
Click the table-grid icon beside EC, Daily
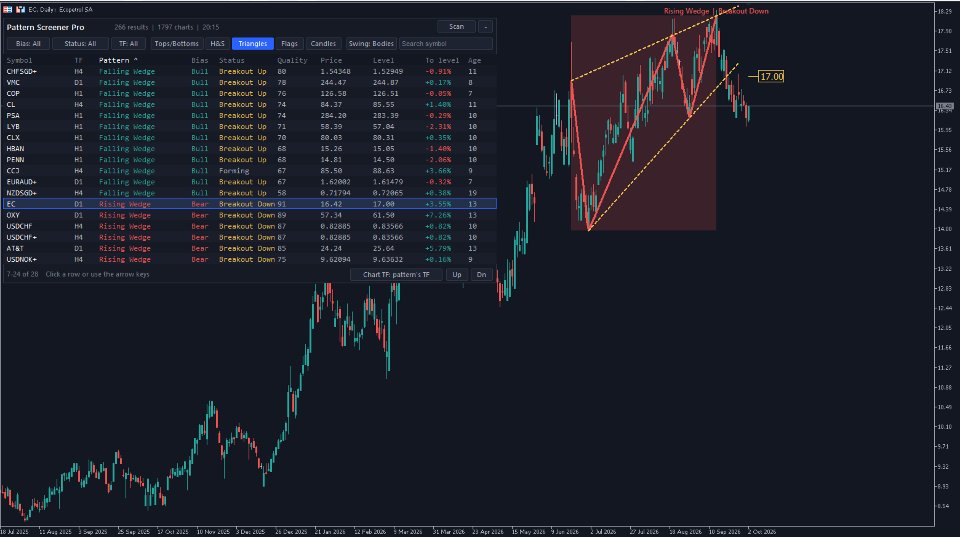(7, 9)
